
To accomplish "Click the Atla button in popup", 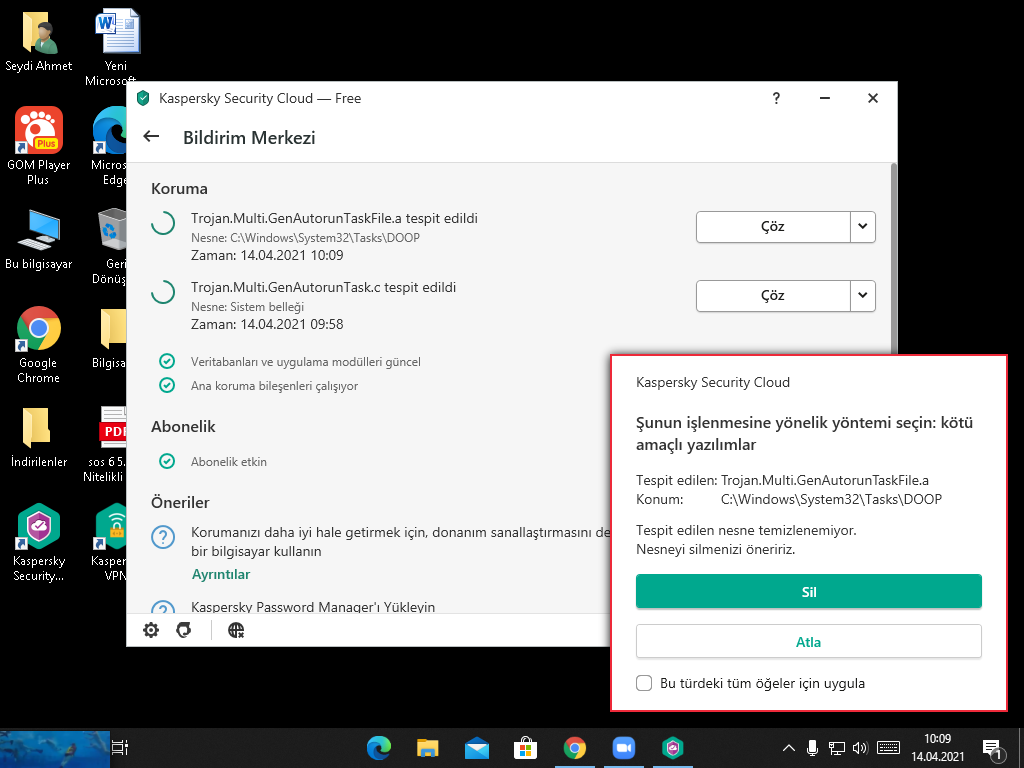I will pos(808,641).
